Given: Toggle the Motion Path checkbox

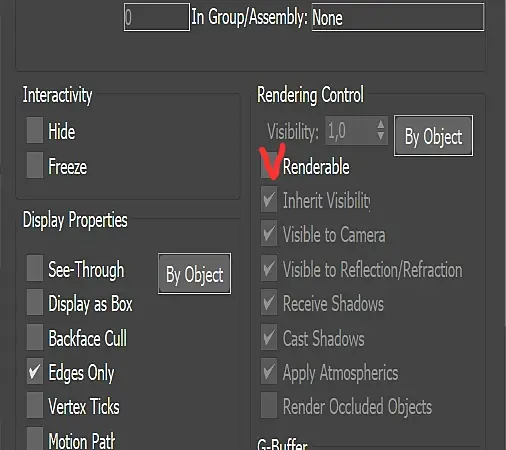Looking at the screenshot, I should click(x=35, y=439).
